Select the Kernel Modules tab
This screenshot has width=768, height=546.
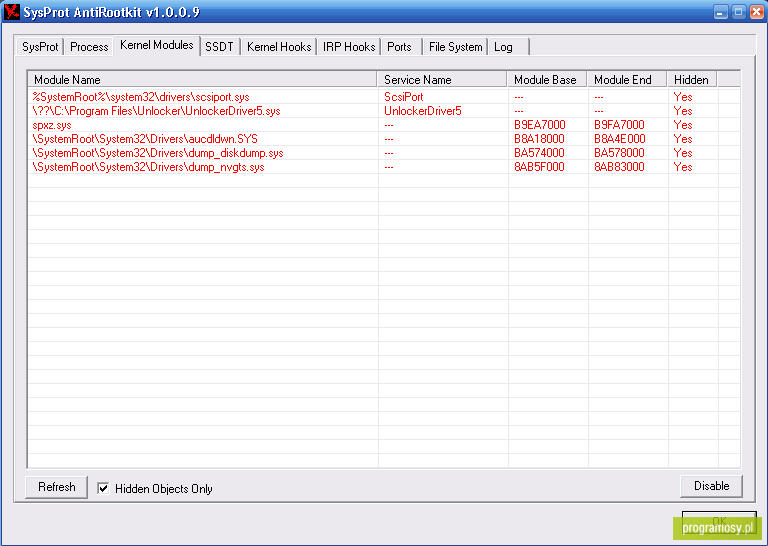click(x=157, y=46)
